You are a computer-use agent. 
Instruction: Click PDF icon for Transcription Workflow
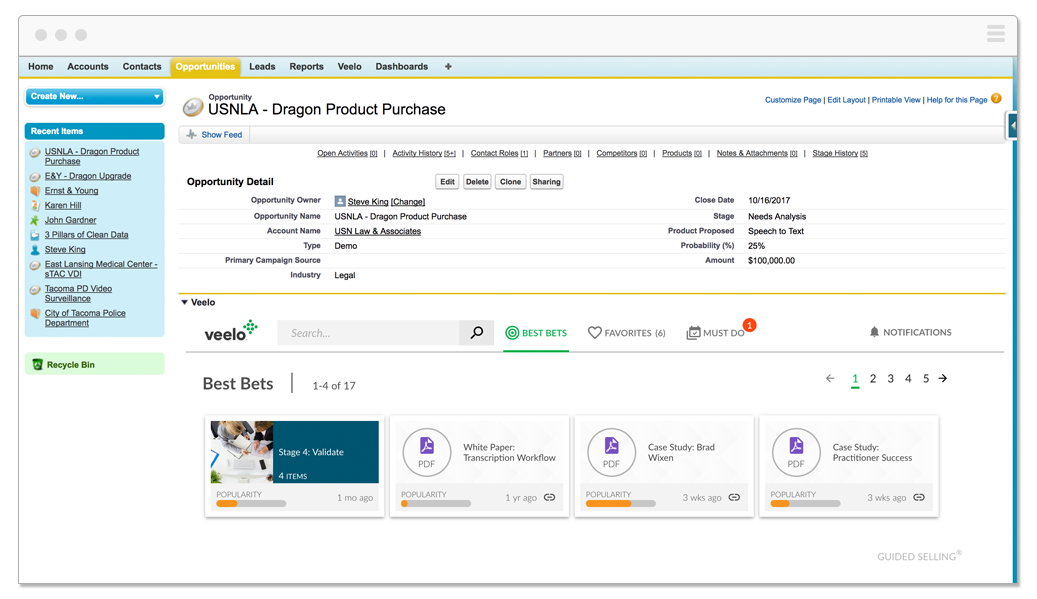427,452
